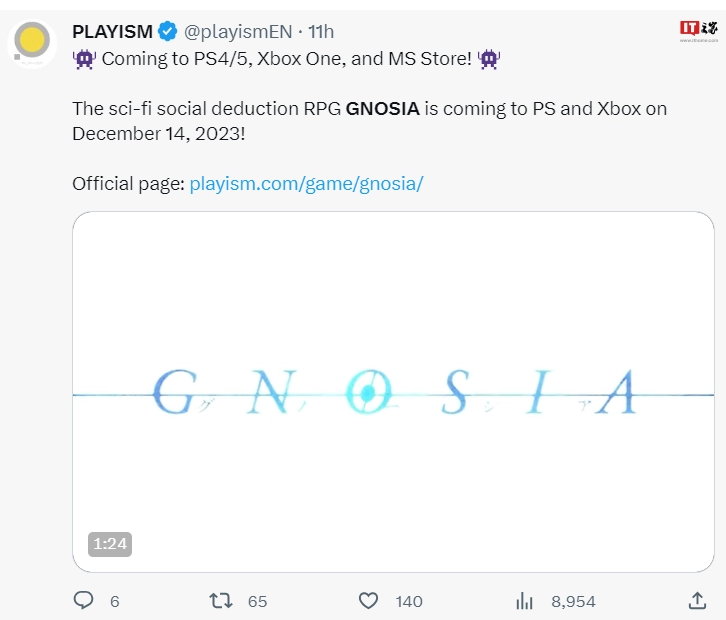
Task: Like the tweet with heart icon
Action: [x=369, y=601]
